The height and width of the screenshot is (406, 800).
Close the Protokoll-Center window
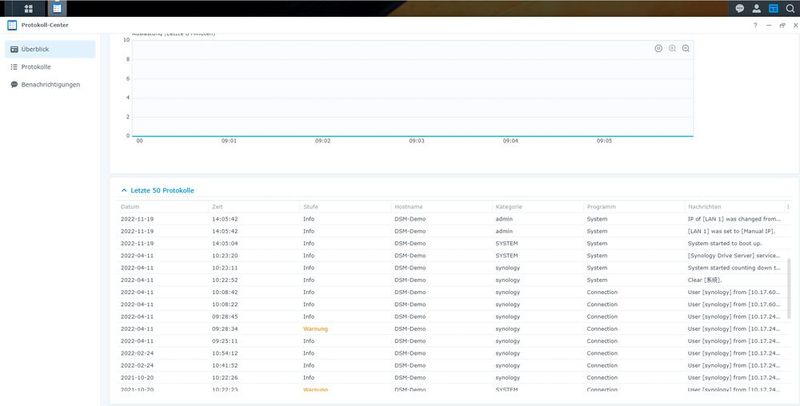(795, 26)
